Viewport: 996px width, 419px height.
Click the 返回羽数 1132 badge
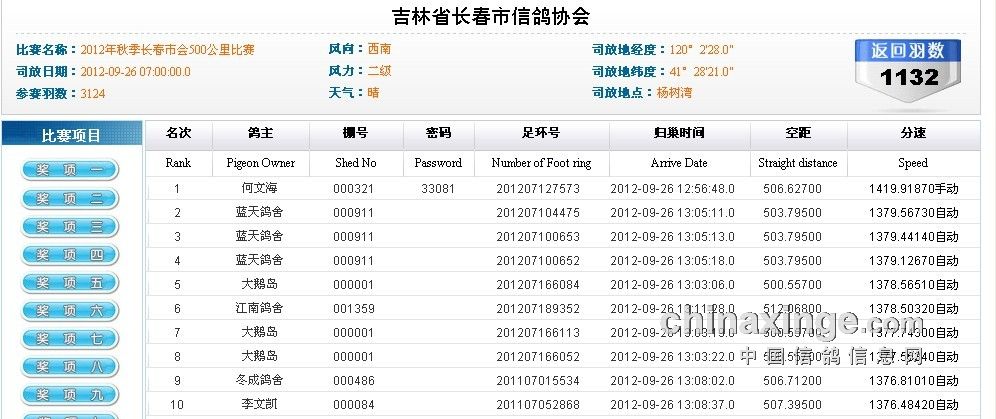coord(908,68)
